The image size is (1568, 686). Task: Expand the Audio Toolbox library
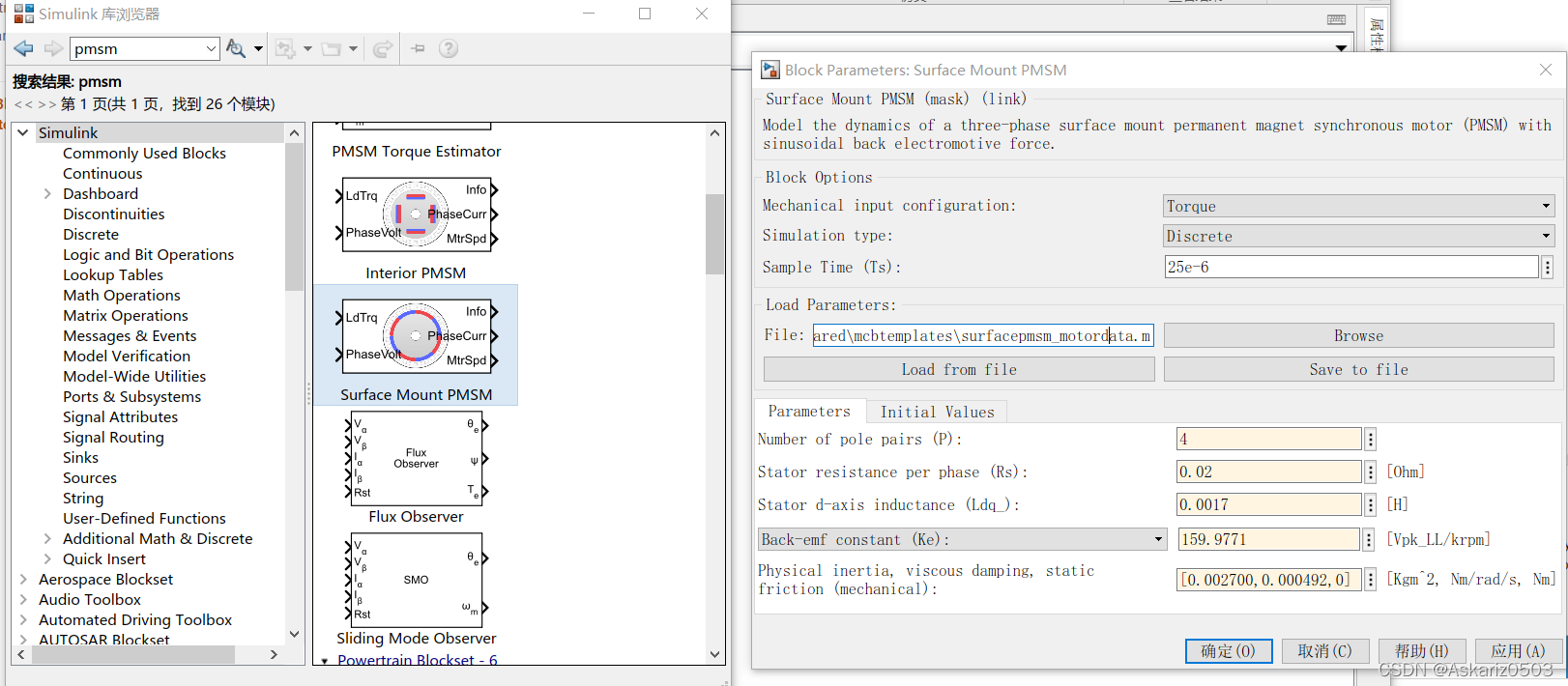coord(23,599)
